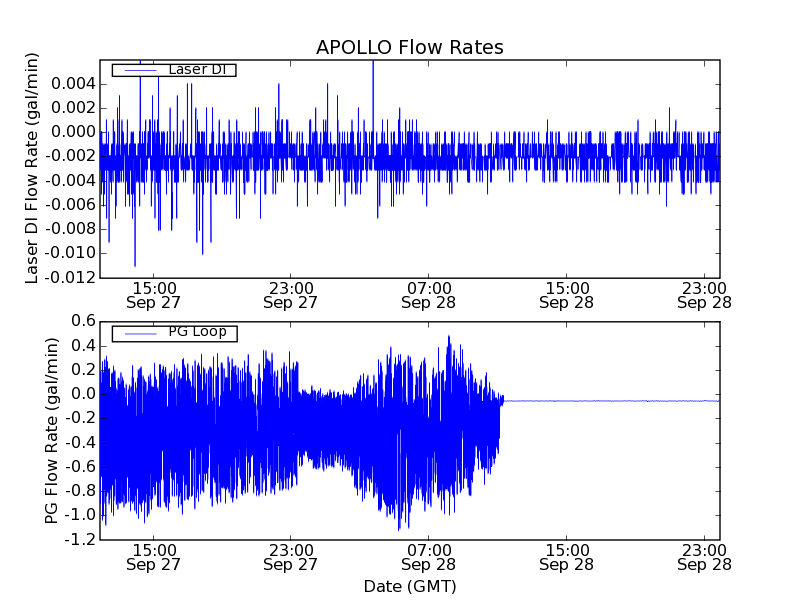Click the "Laser DI Flow Rate (gal/min)" axis label
The image size is (800, 600).
click(32, 168)
